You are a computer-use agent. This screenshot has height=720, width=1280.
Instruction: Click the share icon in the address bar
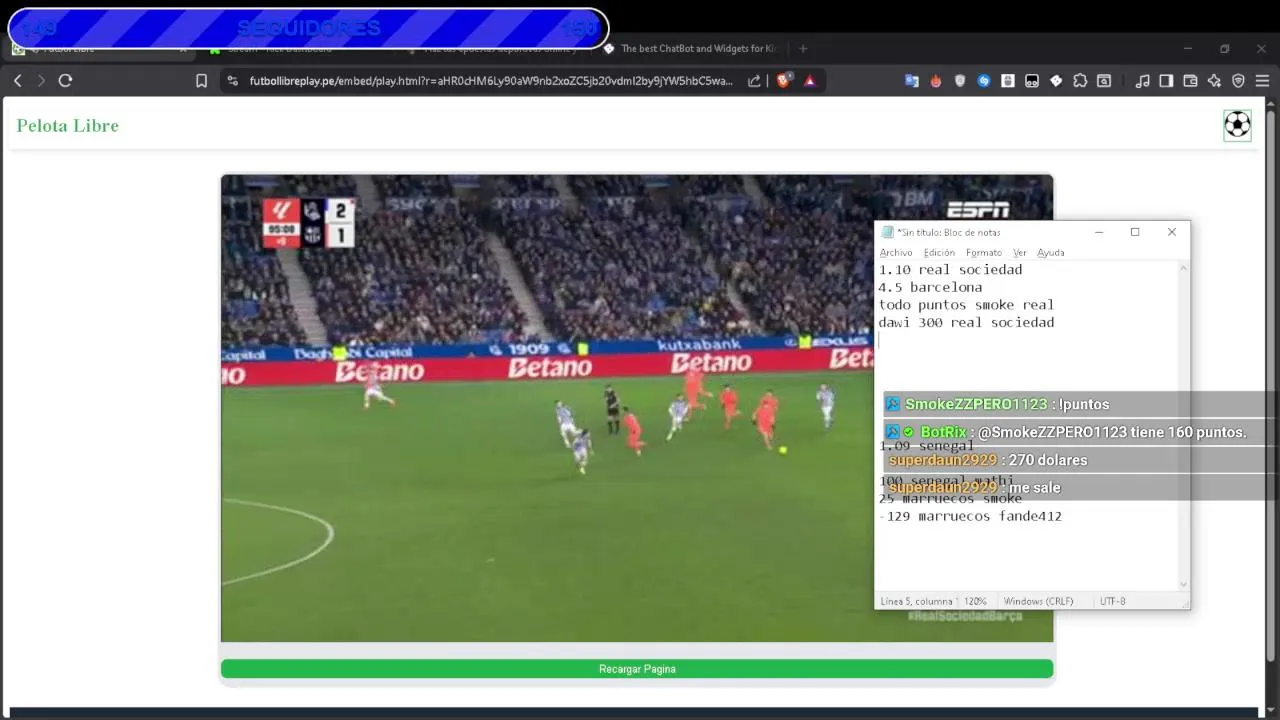pyautogui.click(x=754, y=81)
